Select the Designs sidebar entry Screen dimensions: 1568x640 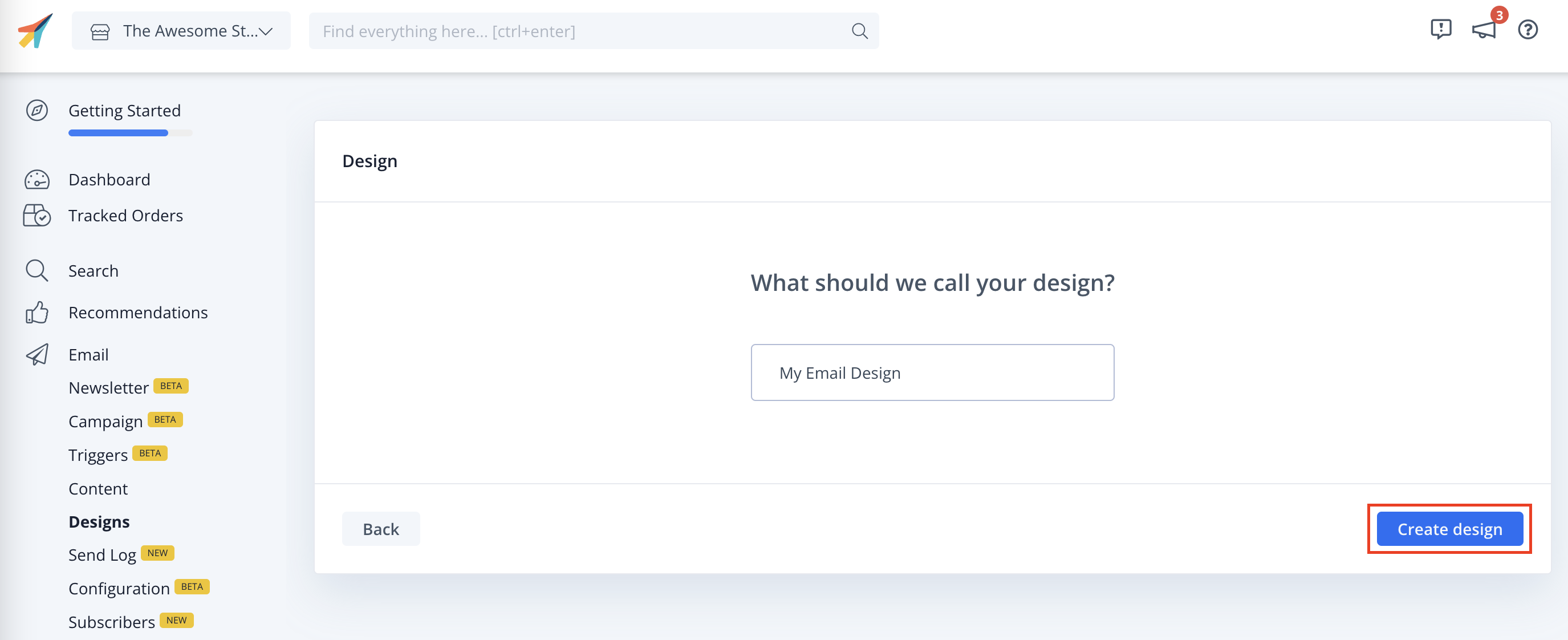tap(99, 521)
